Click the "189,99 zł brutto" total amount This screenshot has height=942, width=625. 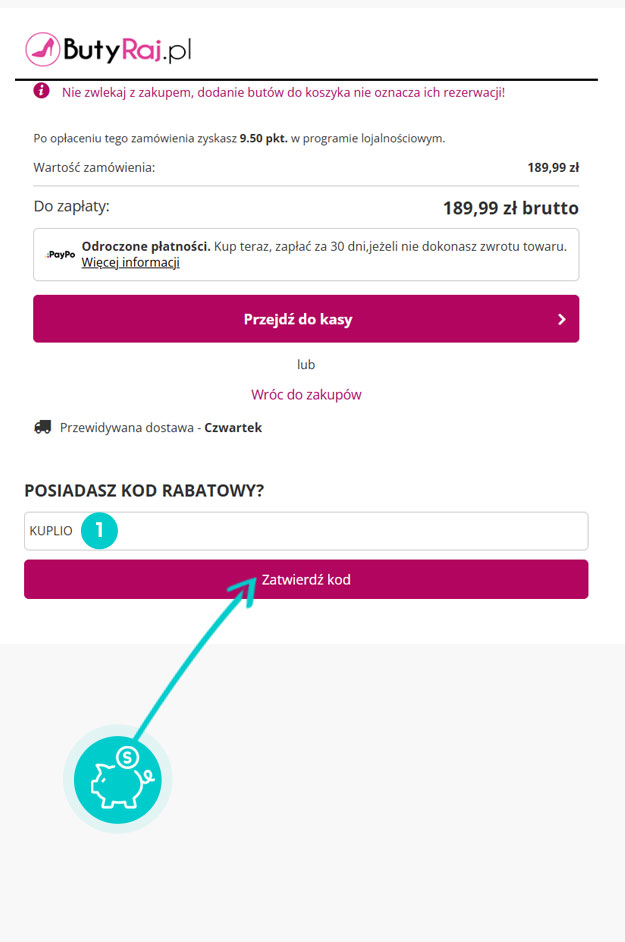pos(510,208)
